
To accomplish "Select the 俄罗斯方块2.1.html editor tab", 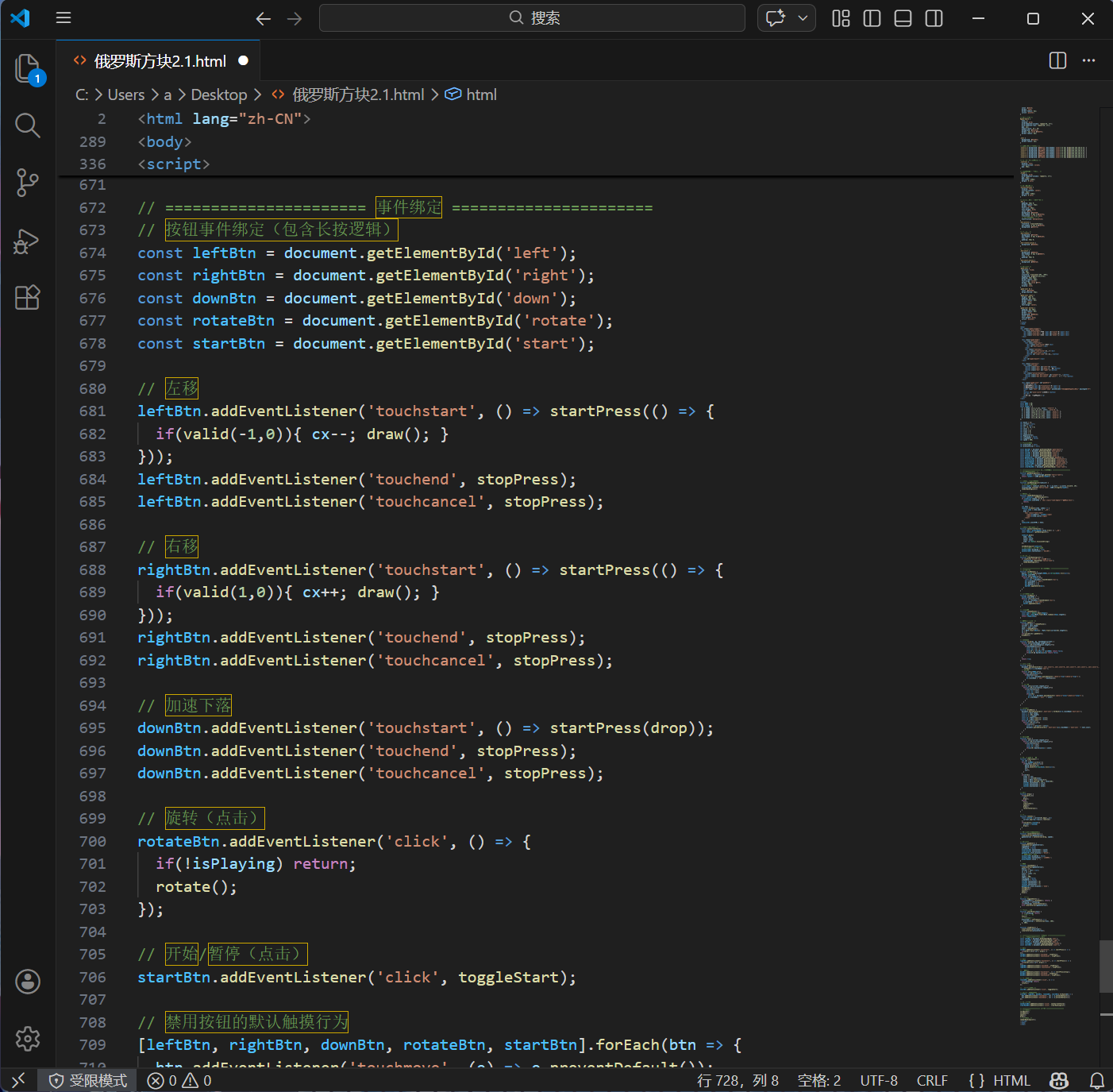I will pos(160,61).
